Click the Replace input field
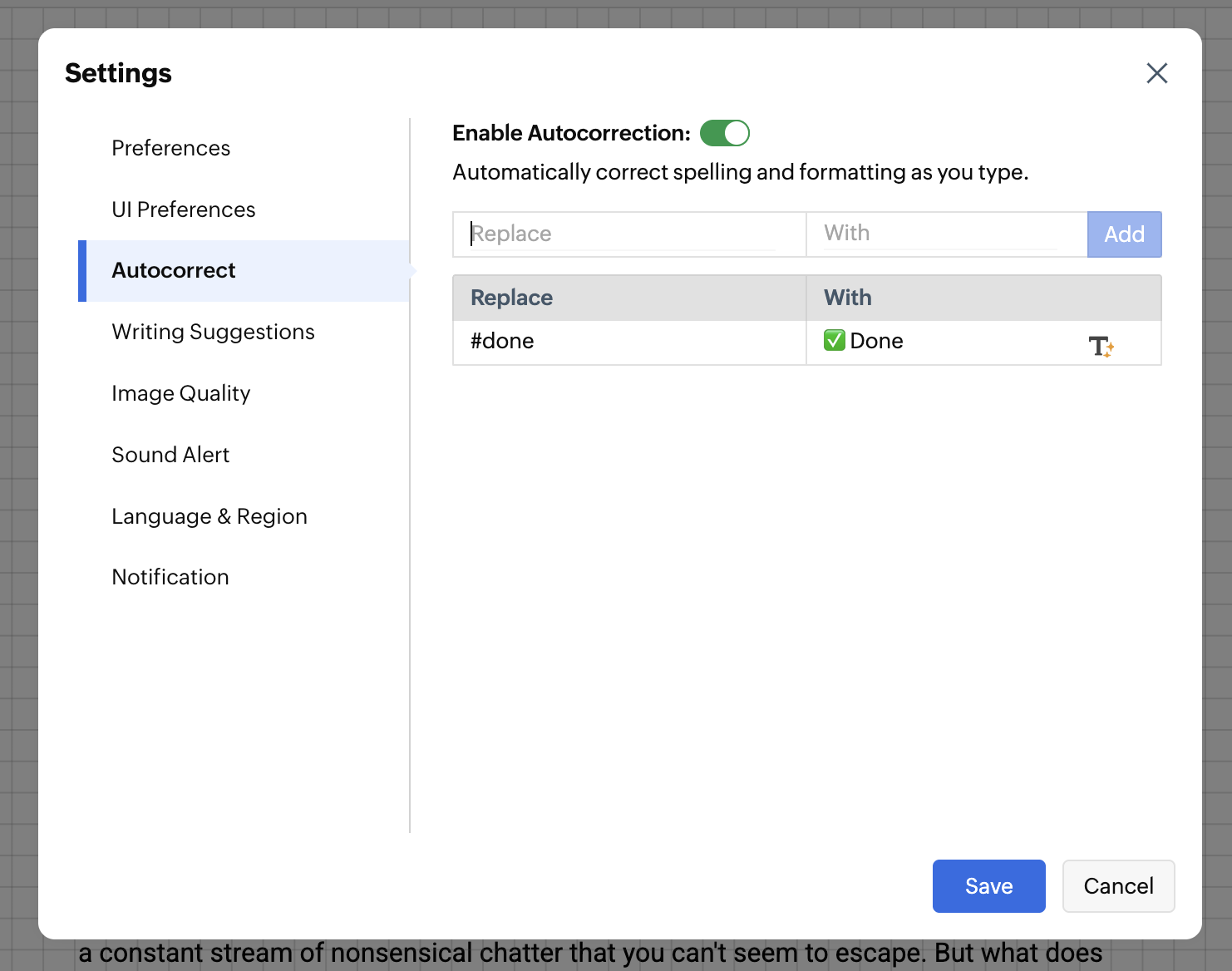Image resolution: width=1232 pixels, height=971 pixels. coord(623,234)
